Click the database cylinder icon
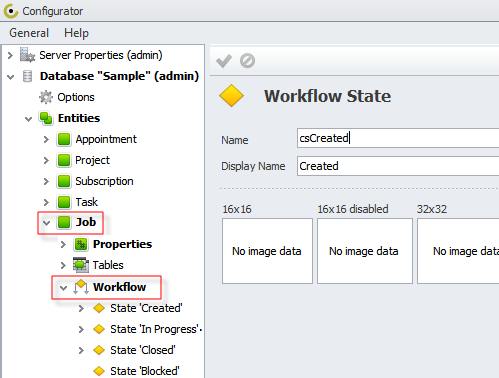The image size is (499, 378). point(27,76)
